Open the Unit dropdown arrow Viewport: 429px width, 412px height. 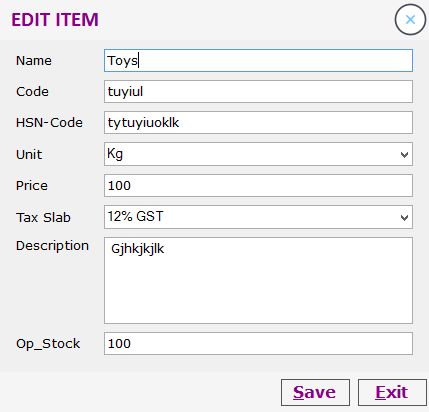(x=404, y=155)
